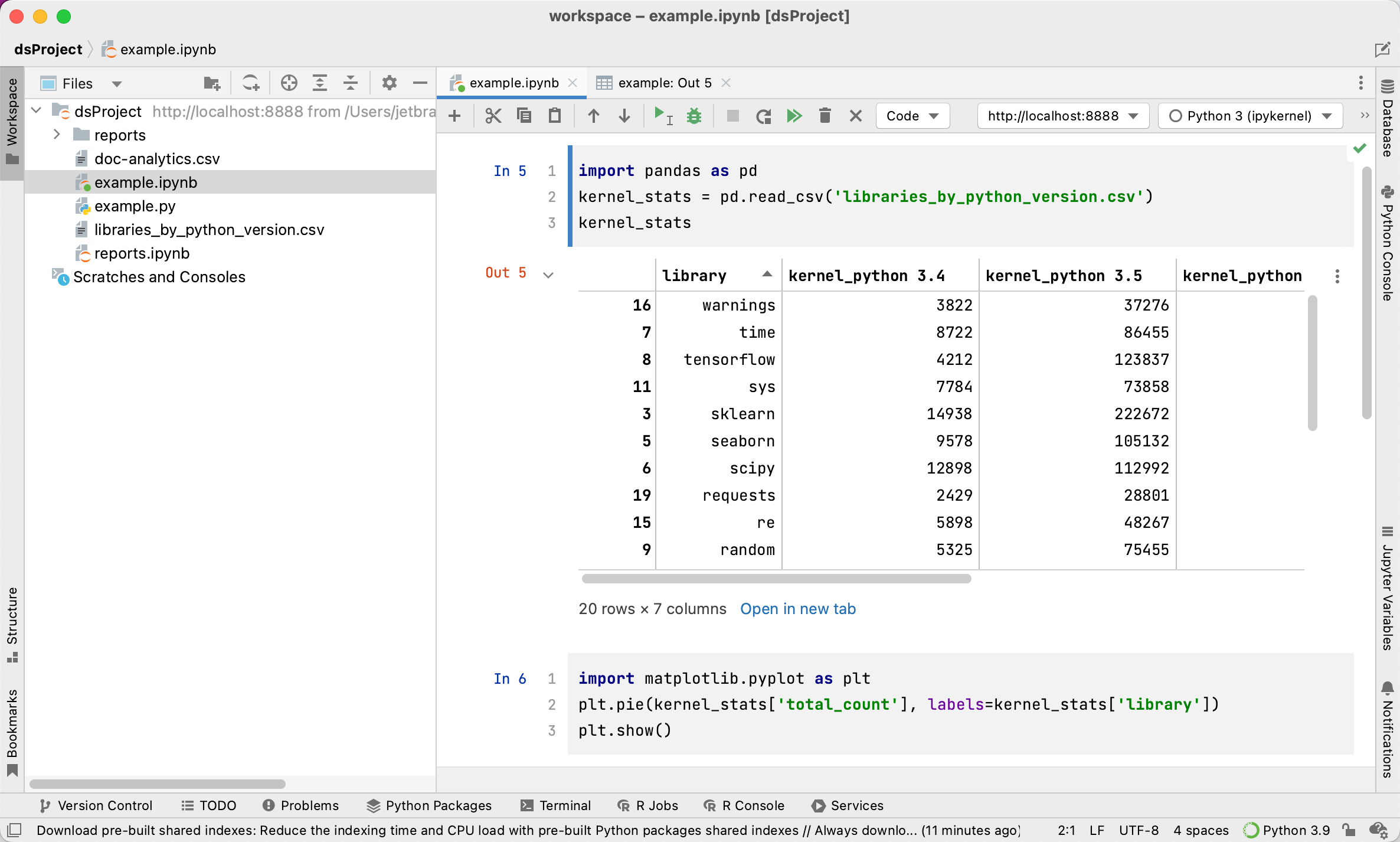
Task: Open the Code cell type dropdown
Action: coord(910,117)
